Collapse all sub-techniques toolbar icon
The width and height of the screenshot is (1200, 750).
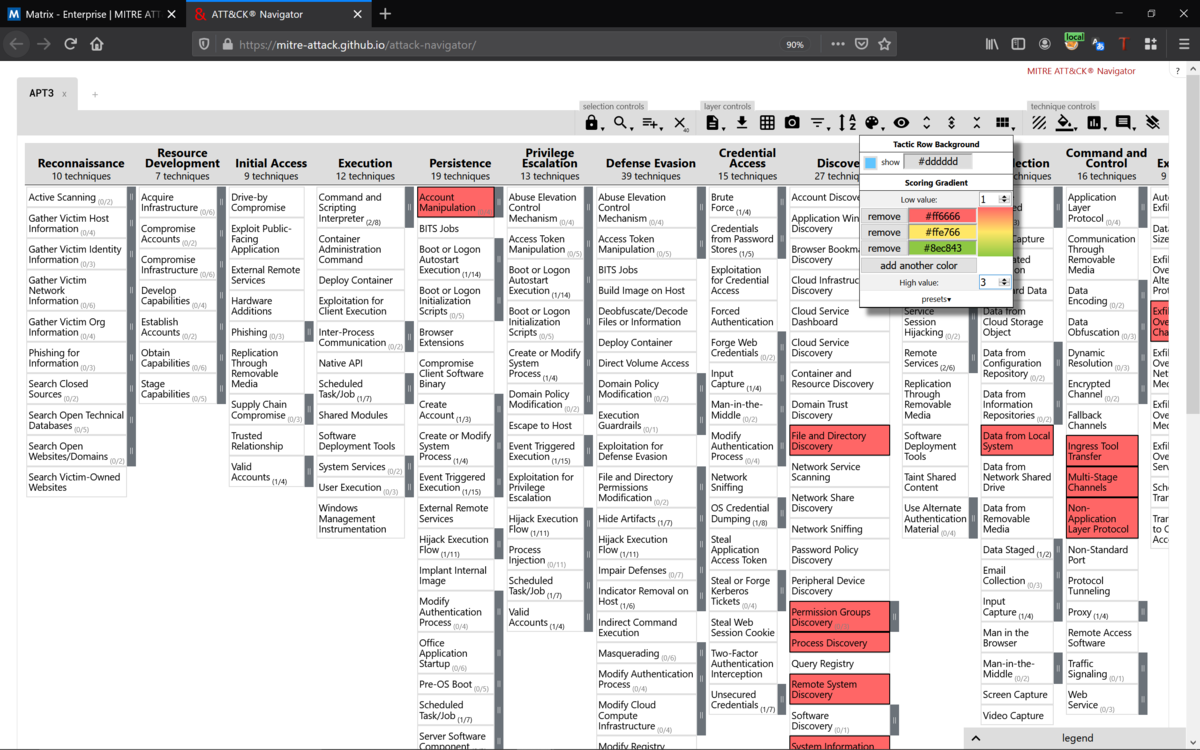pos(977,123)
